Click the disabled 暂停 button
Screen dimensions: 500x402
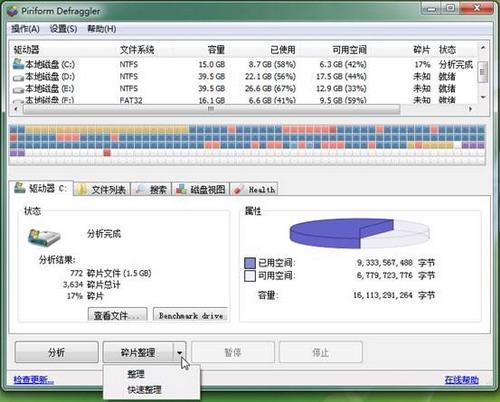[233, 352]
